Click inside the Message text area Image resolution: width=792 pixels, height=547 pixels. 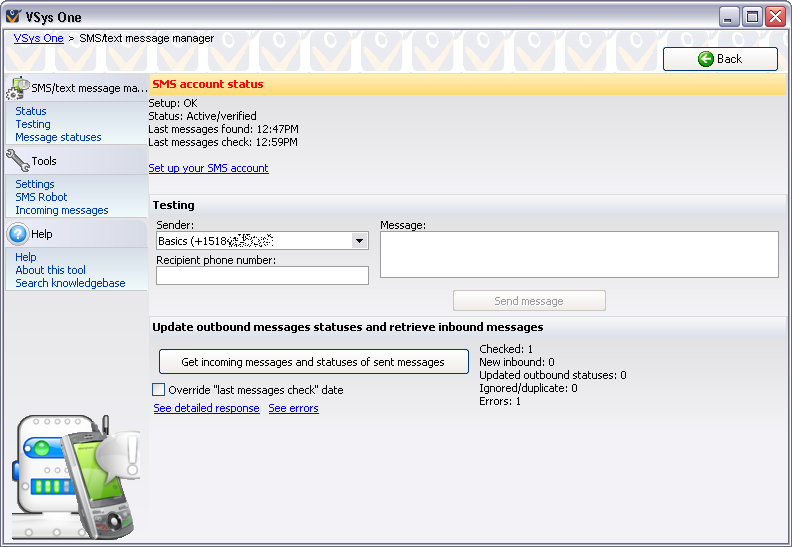point(579,255)
